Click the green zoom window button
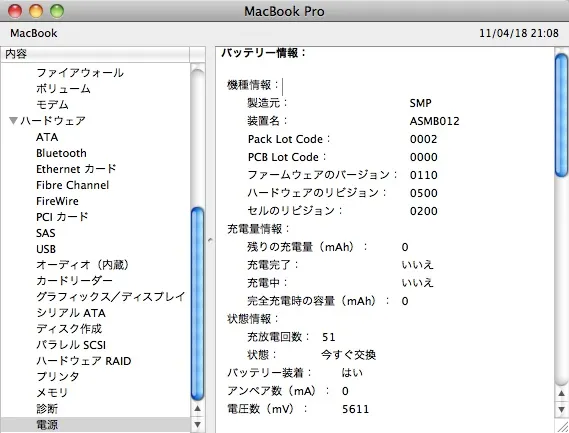 click(57, 11)
